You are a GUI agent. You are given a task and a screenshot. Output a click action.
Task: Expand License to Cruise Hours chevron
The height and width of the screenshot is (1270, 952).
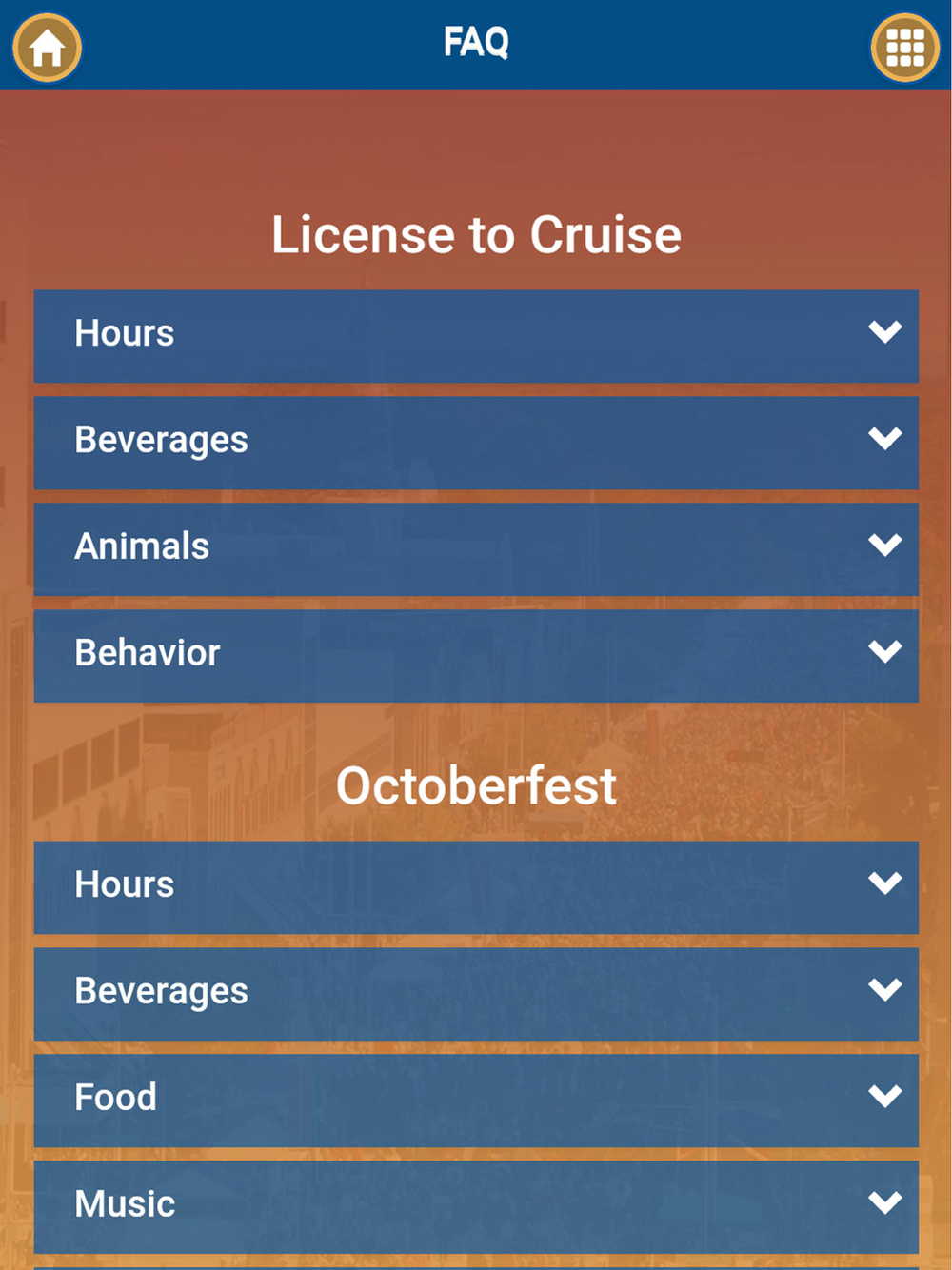point(884,332)
